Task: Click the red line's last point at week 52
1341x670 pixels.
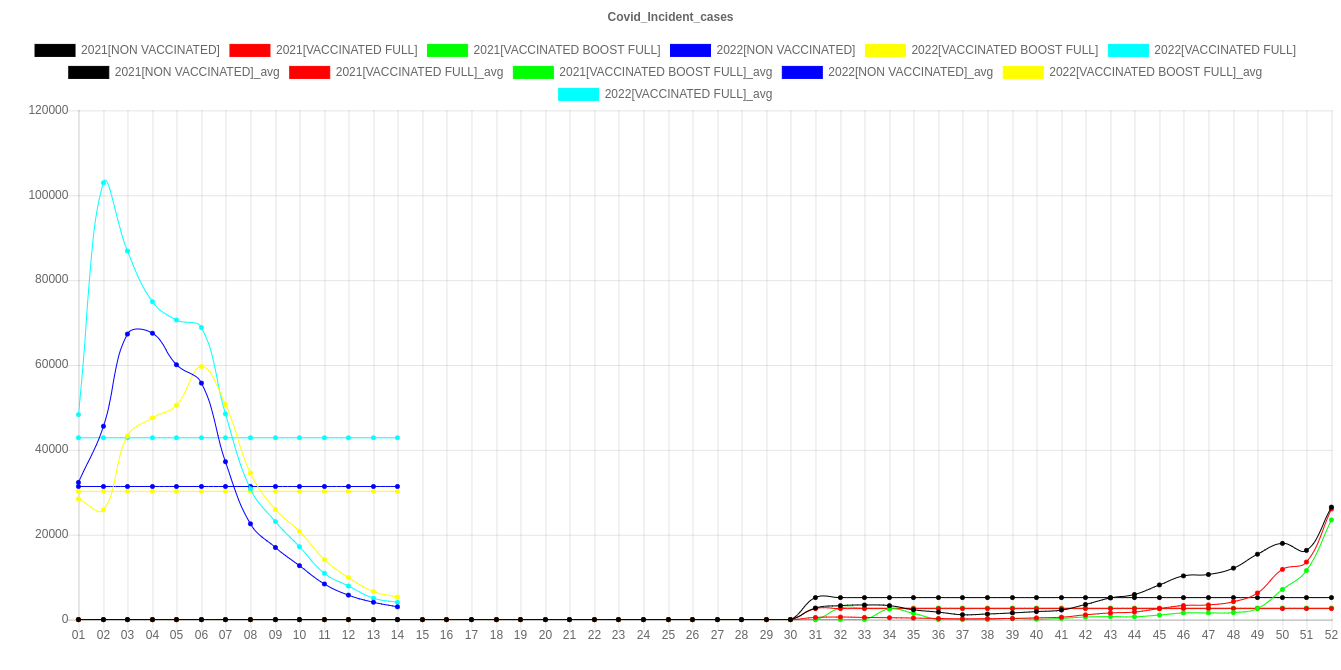Action: pyautogui.click(x=1331, y=511)
